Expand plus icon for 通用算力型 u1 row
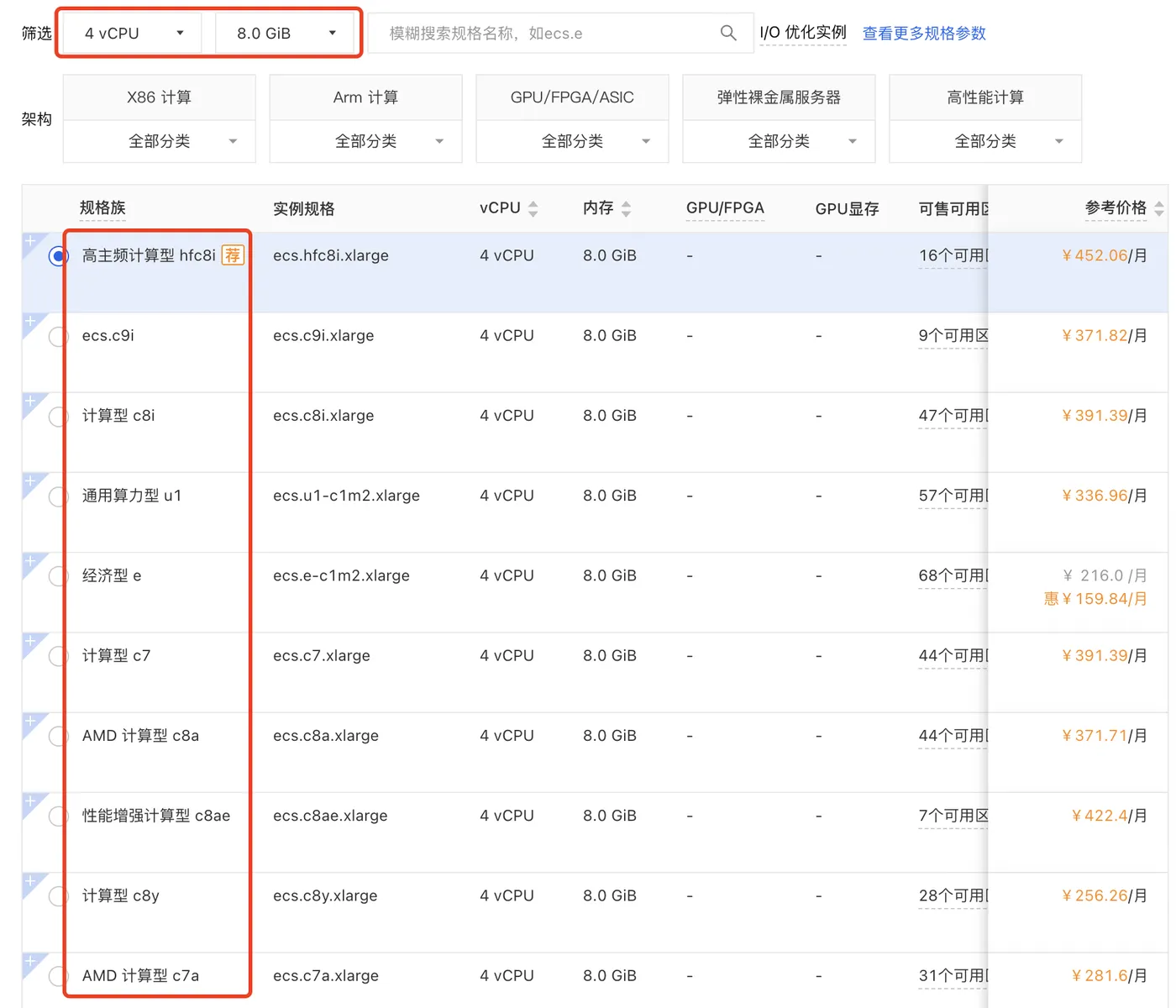Screen dimensions: 1176x1008 point(30,480)
